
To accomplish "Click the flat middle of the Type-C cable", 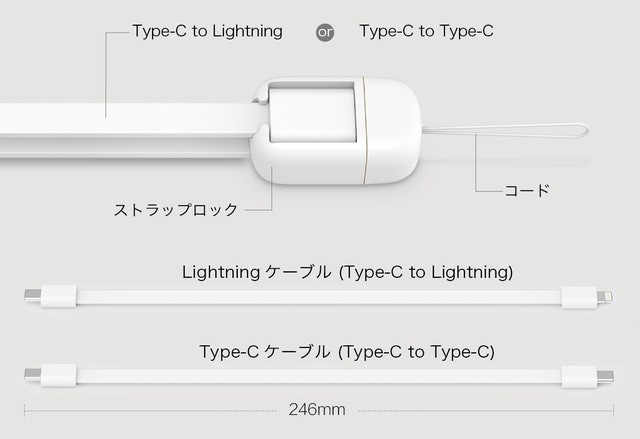I will [320, 377].
